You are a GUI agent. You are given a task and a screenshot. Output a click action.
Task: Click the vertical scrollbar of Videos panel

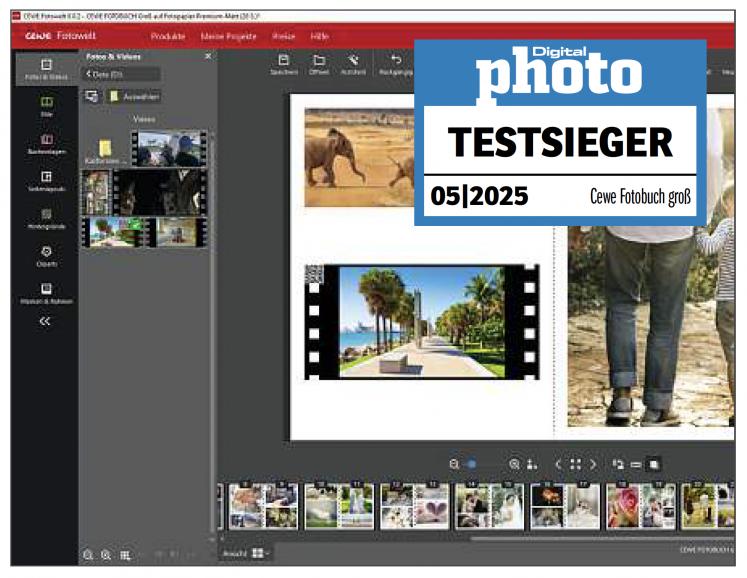coord(212,334)
